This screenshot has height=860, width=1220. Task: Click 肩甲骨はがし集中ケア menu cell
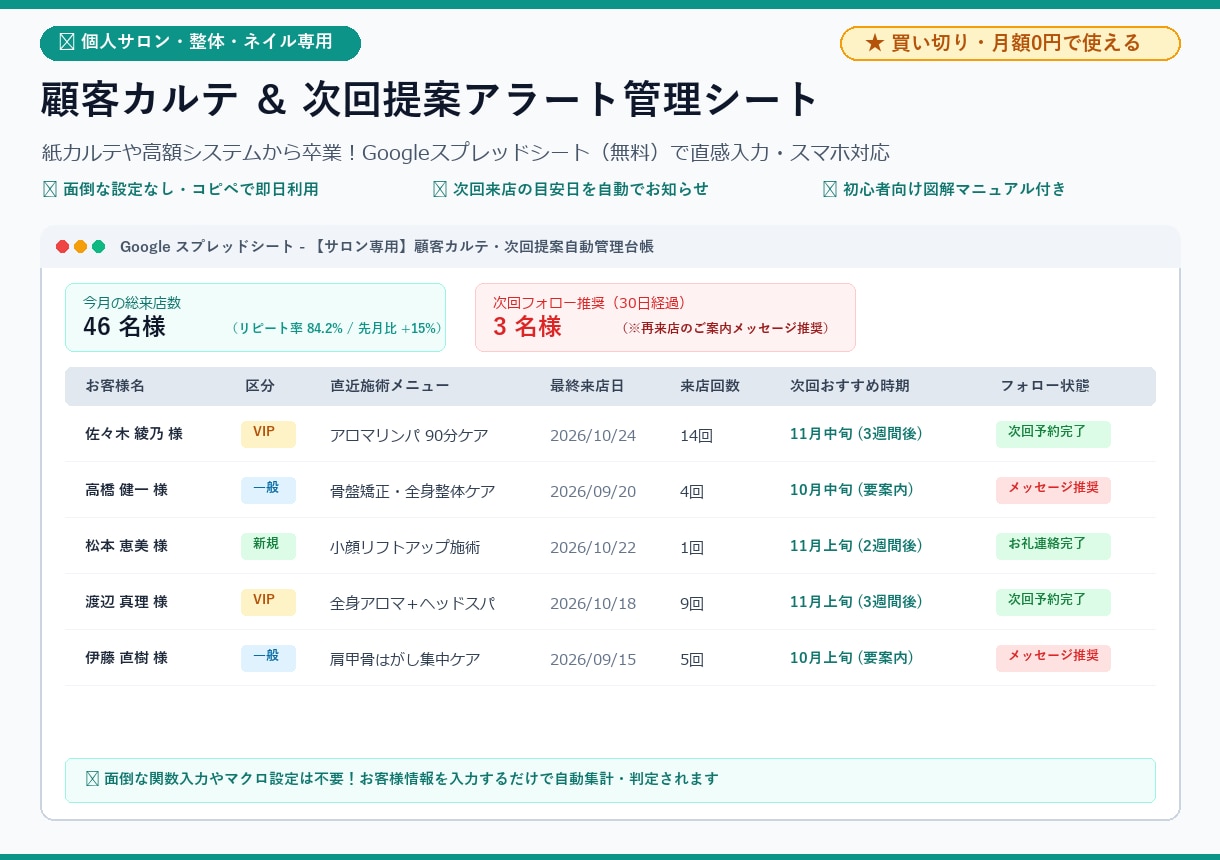[x=405, y=660]
